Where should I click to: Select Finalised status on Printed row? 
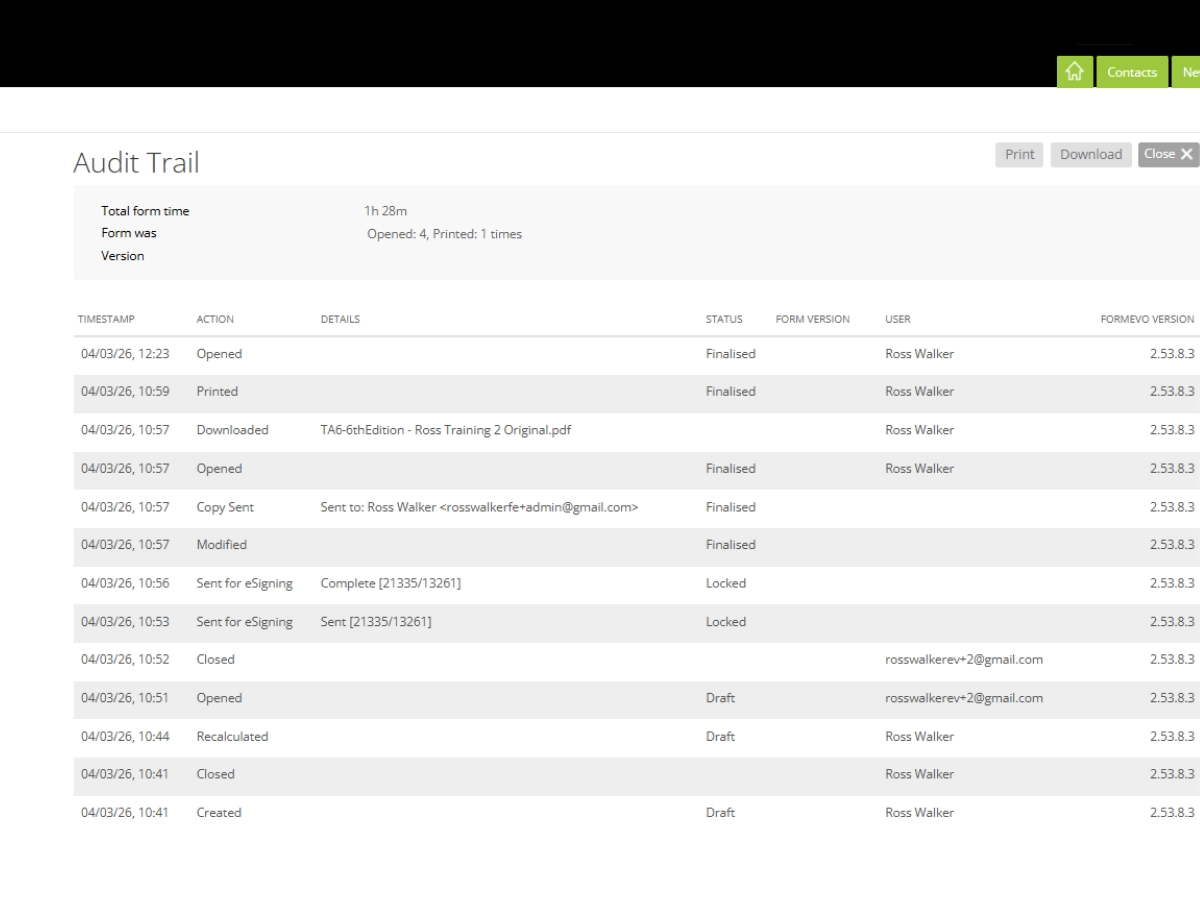(731, 392)
